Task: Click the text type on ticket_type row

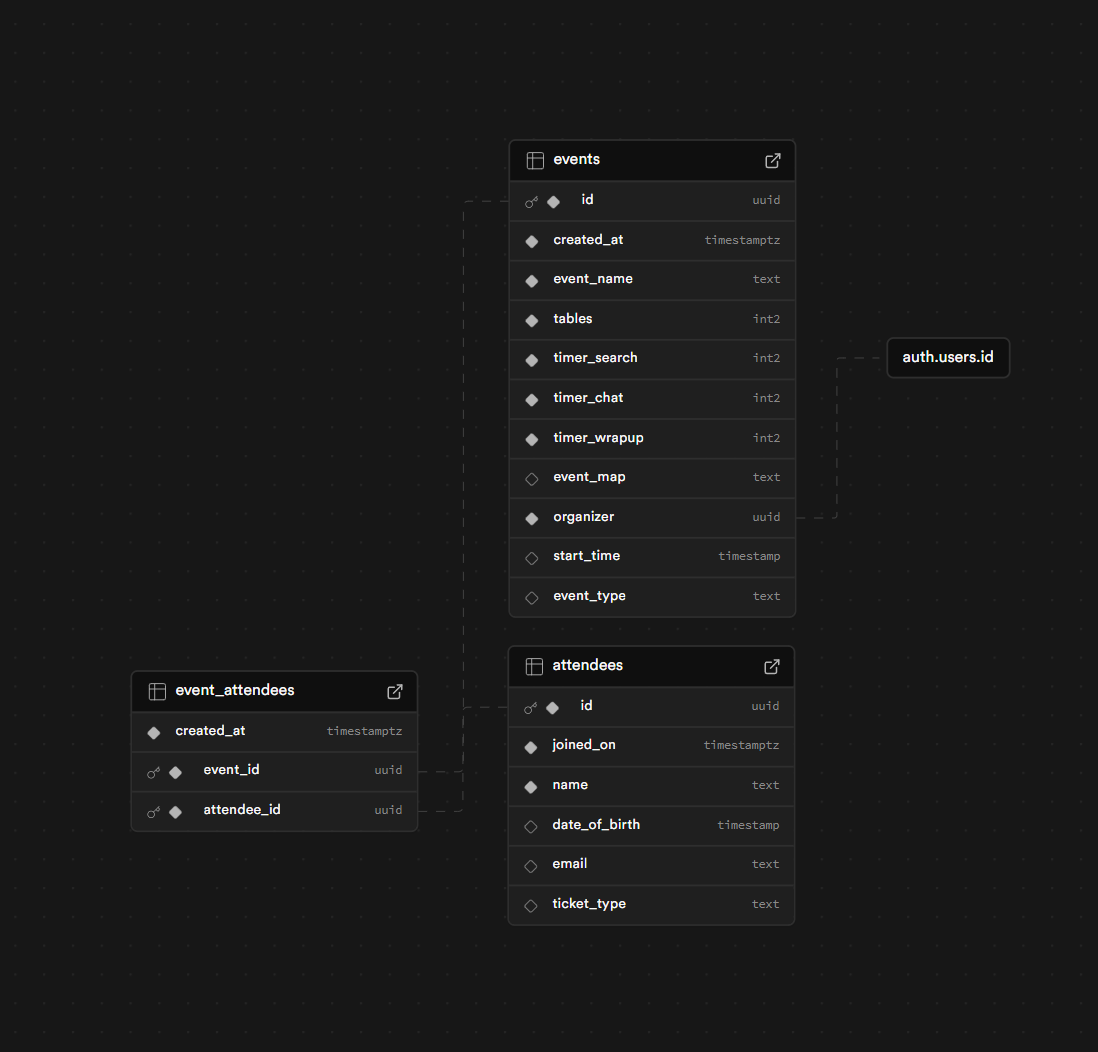Action: point(765,904)
